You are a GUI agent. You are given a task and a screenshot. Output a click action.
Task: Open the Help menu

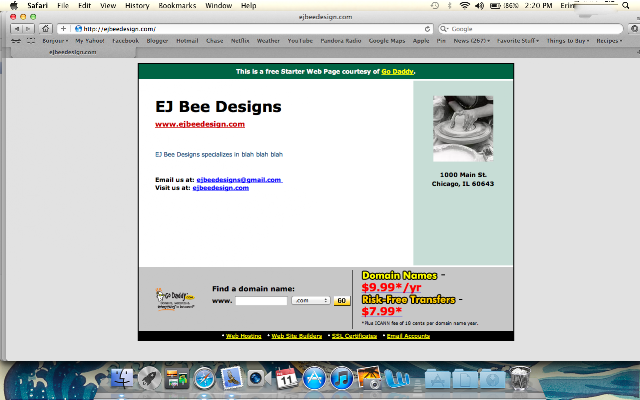tap(249, 5)
